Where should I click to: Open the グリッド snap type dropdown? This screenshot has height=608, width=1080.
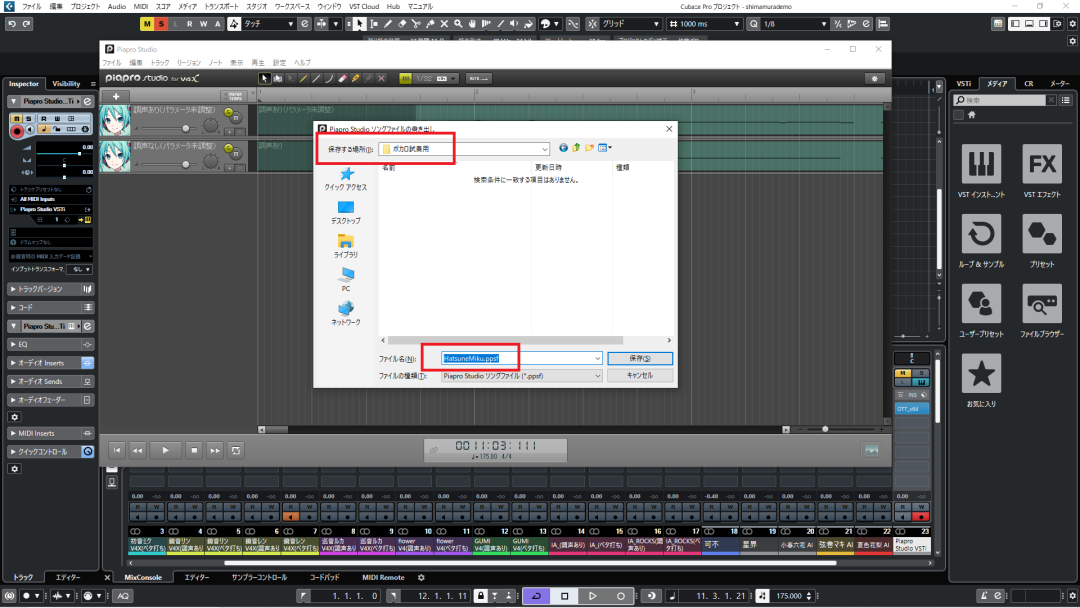point(631,24)
